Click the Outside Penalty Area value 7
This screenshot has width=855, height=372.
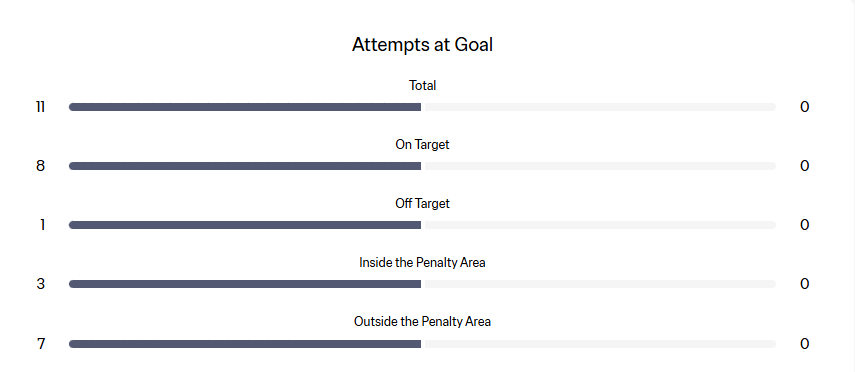pos(41,344)
